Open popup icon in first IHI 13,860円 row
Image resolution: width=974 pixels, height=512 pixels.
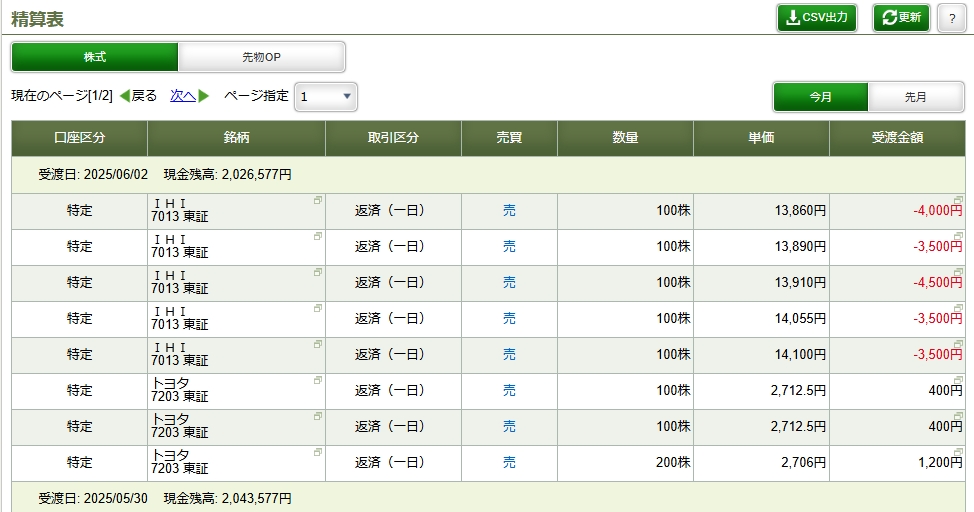coord(317,200)
